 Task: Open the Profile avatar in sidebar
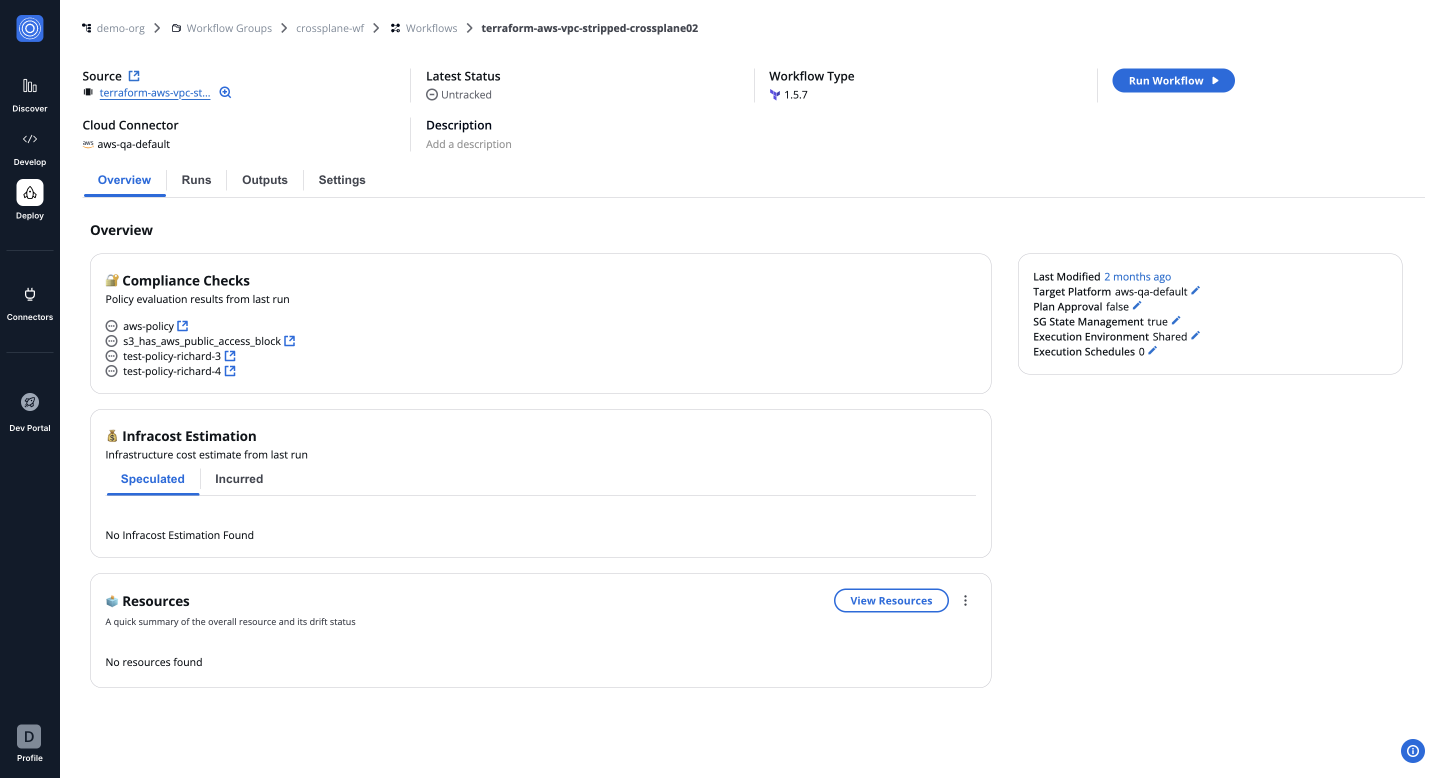(29, 738)
